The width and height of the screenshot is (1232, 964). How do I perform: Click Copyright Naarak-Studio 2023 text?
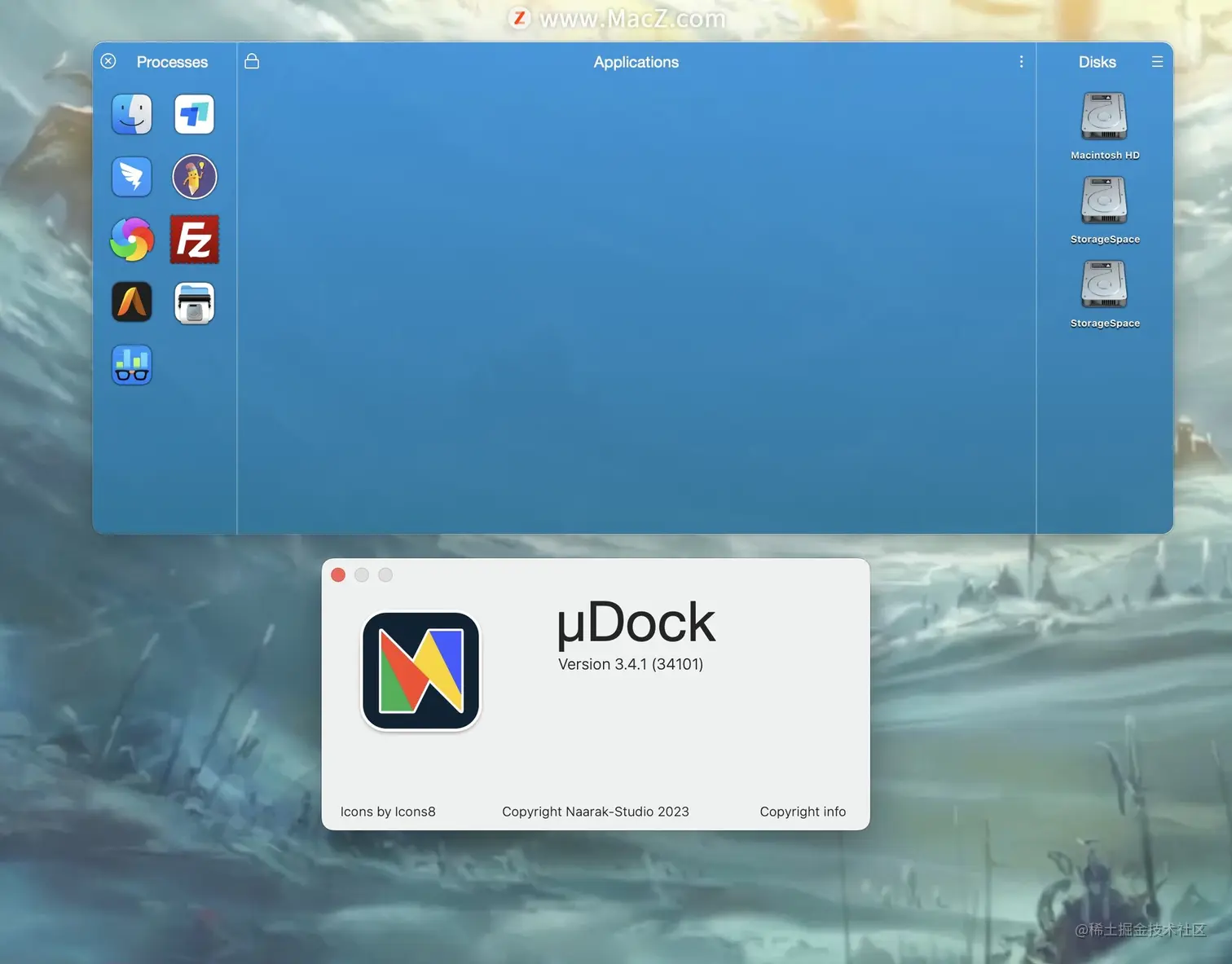point(596,812)
